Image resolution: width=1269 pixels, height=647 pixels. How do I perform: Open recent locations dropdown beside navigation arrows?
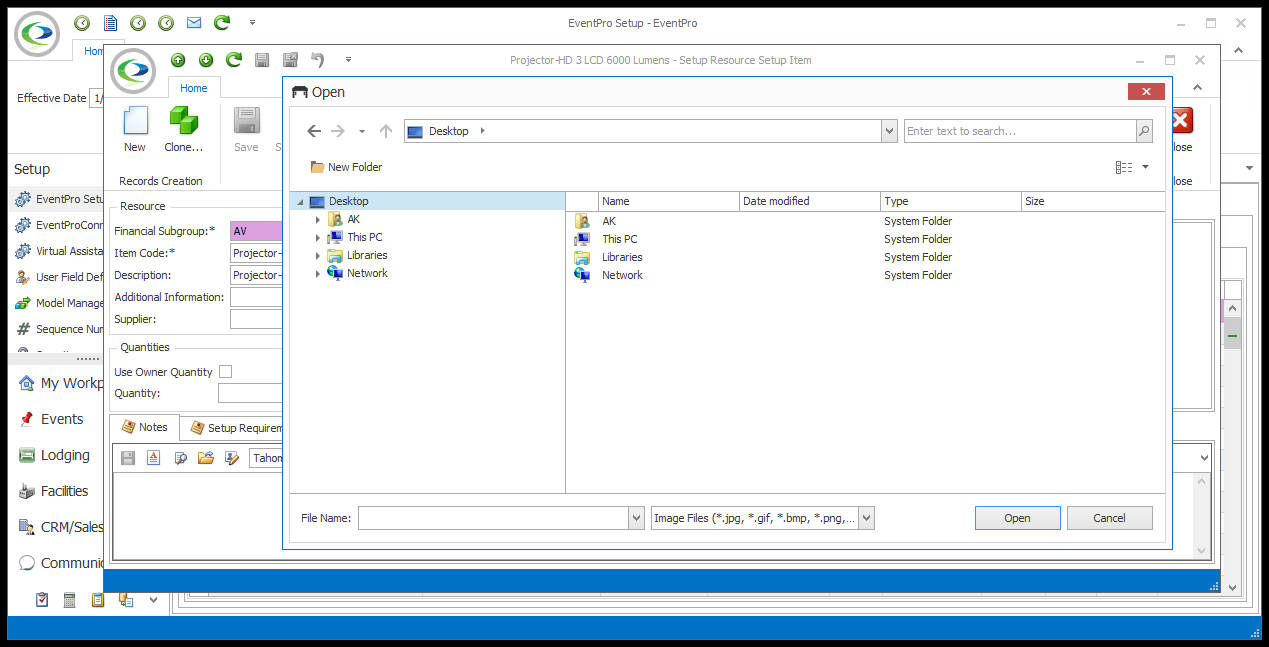pos(362,131)
